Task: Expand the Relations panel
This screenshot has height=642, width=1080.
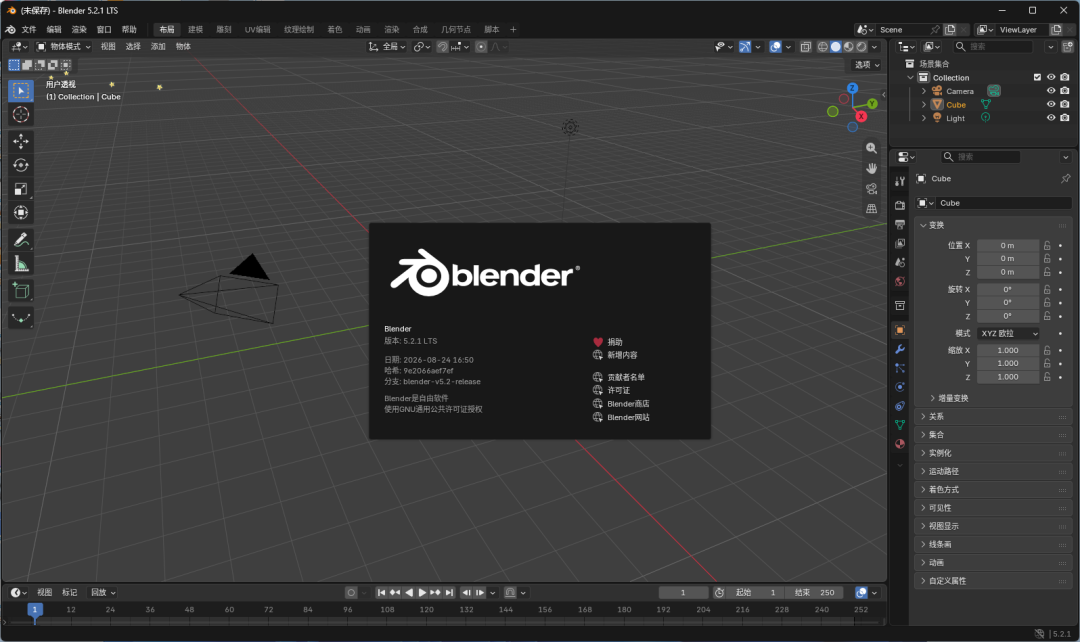Action: (995, 417)
